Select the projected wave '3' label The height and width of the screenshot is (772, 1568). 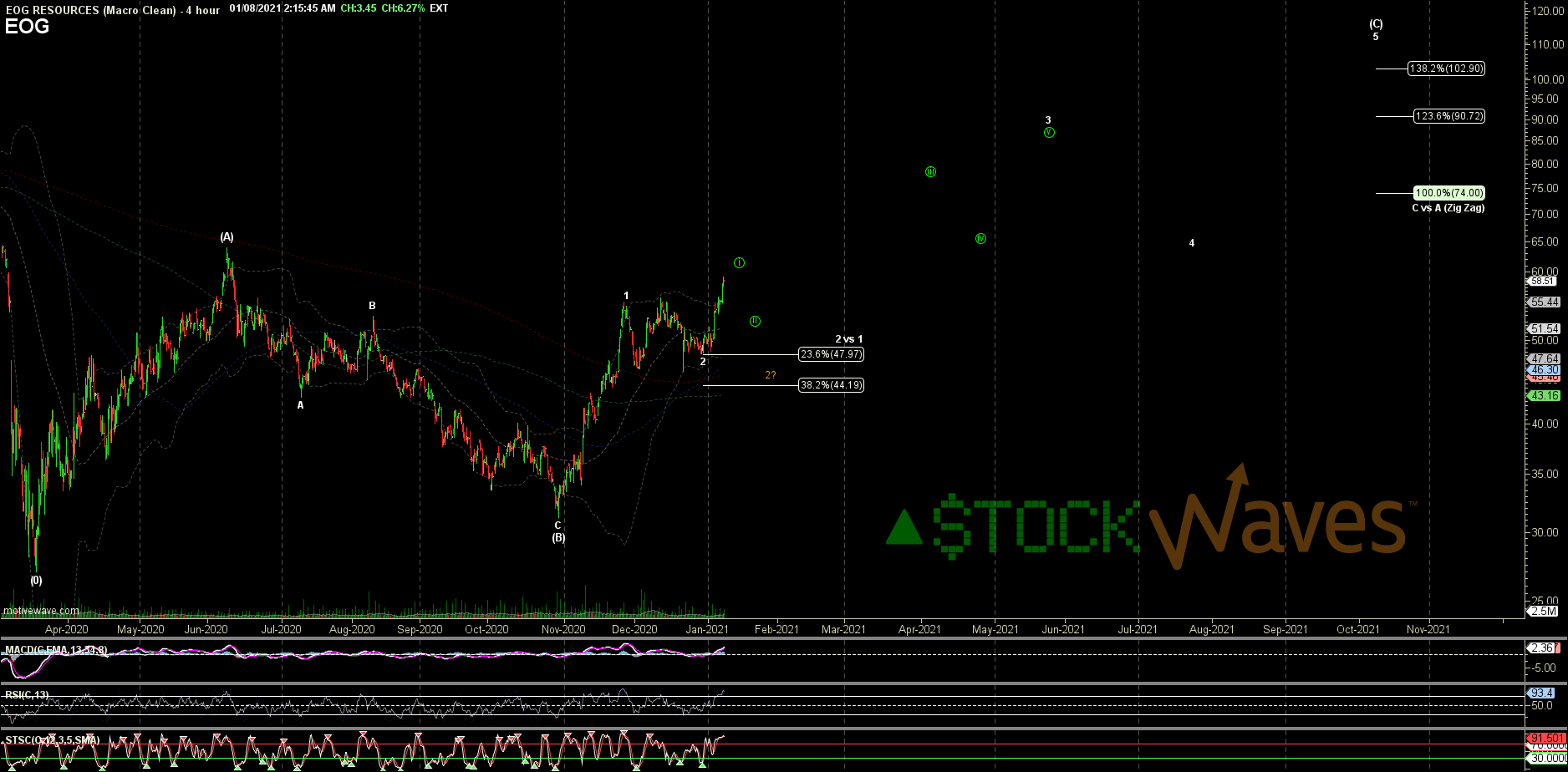tap(1048, 120)
